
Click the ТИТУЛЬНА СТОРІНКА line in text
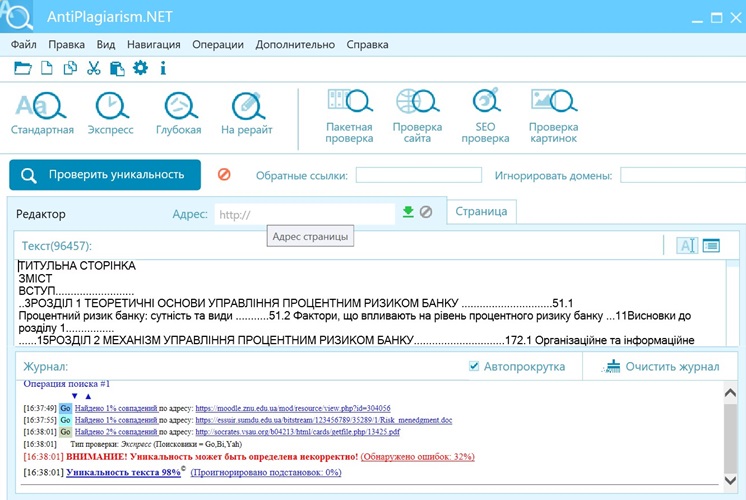click(78, 265)
